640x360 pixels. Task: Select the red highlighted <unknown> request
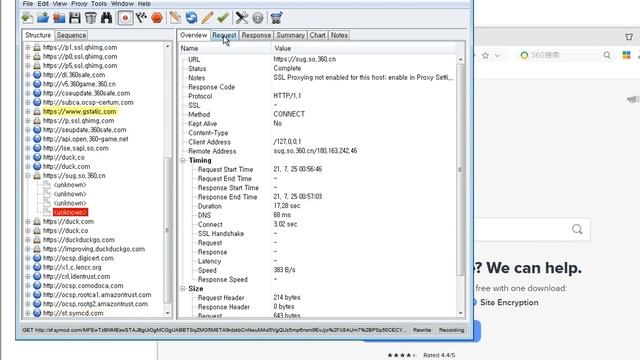point(70,212)
